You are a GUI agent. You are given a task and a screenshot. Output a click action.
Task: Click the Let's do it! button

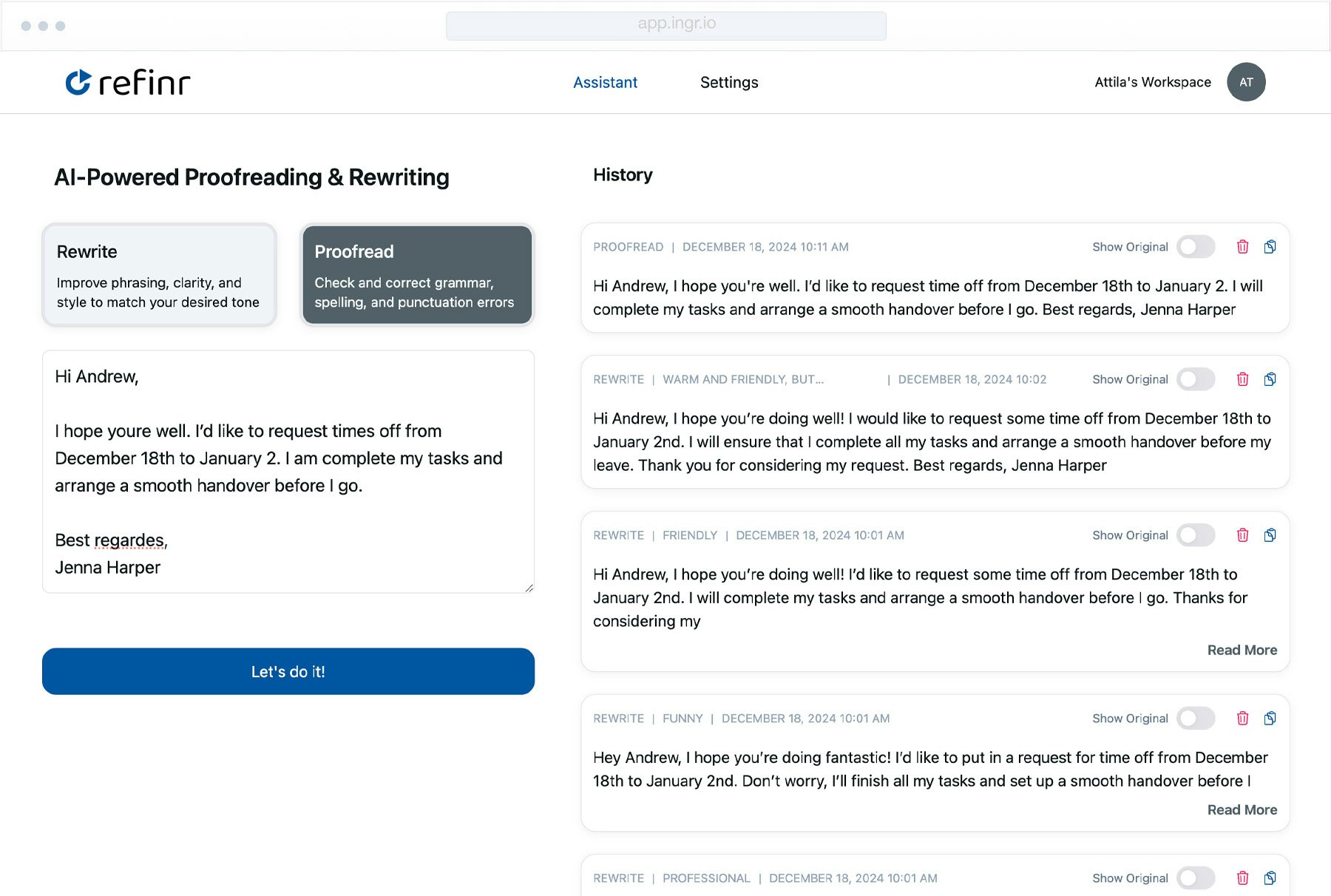tap(288, 671)
